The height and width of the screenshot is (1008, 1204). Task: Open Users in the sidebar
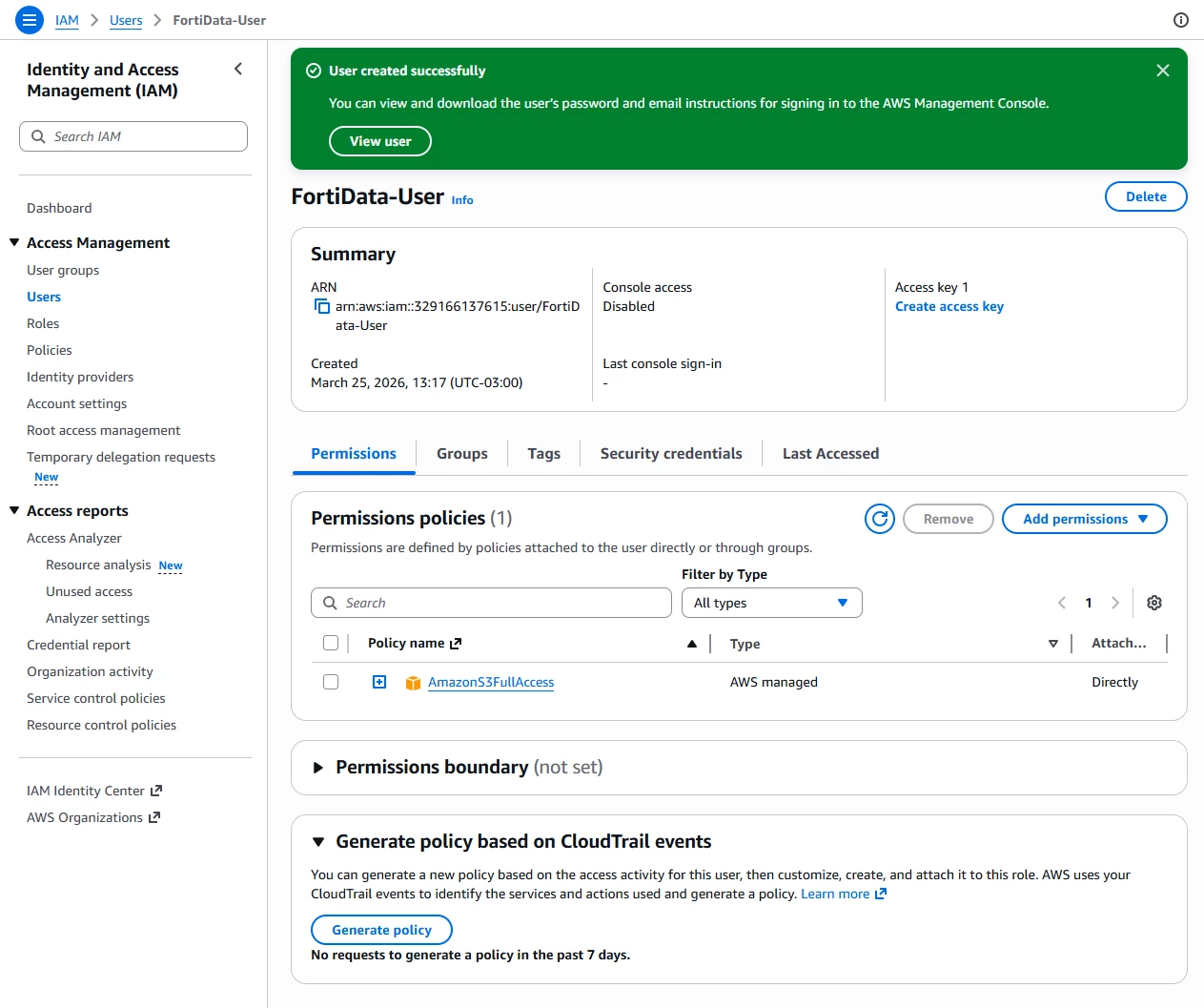tap(44, 297)
